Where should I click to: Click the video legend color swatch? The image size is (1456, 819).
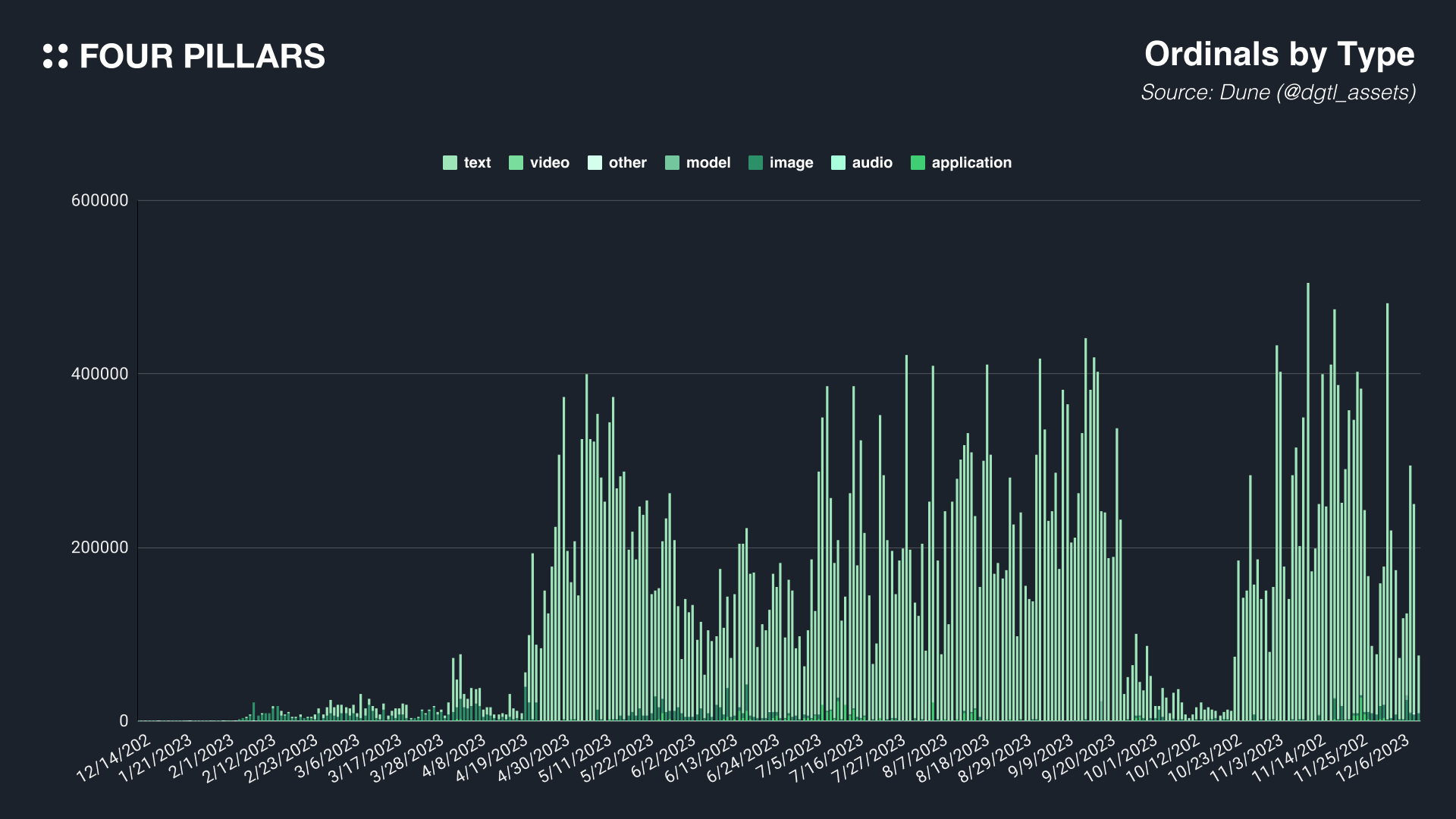tap(516, 163)
